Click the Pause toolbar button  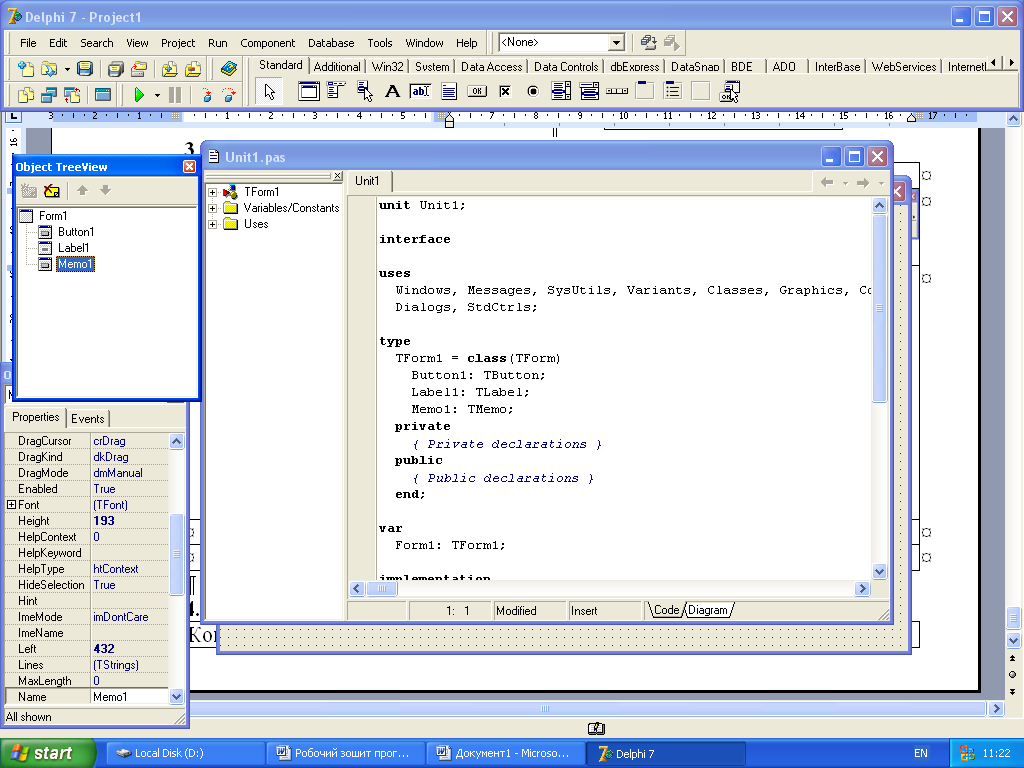[174, 95]
